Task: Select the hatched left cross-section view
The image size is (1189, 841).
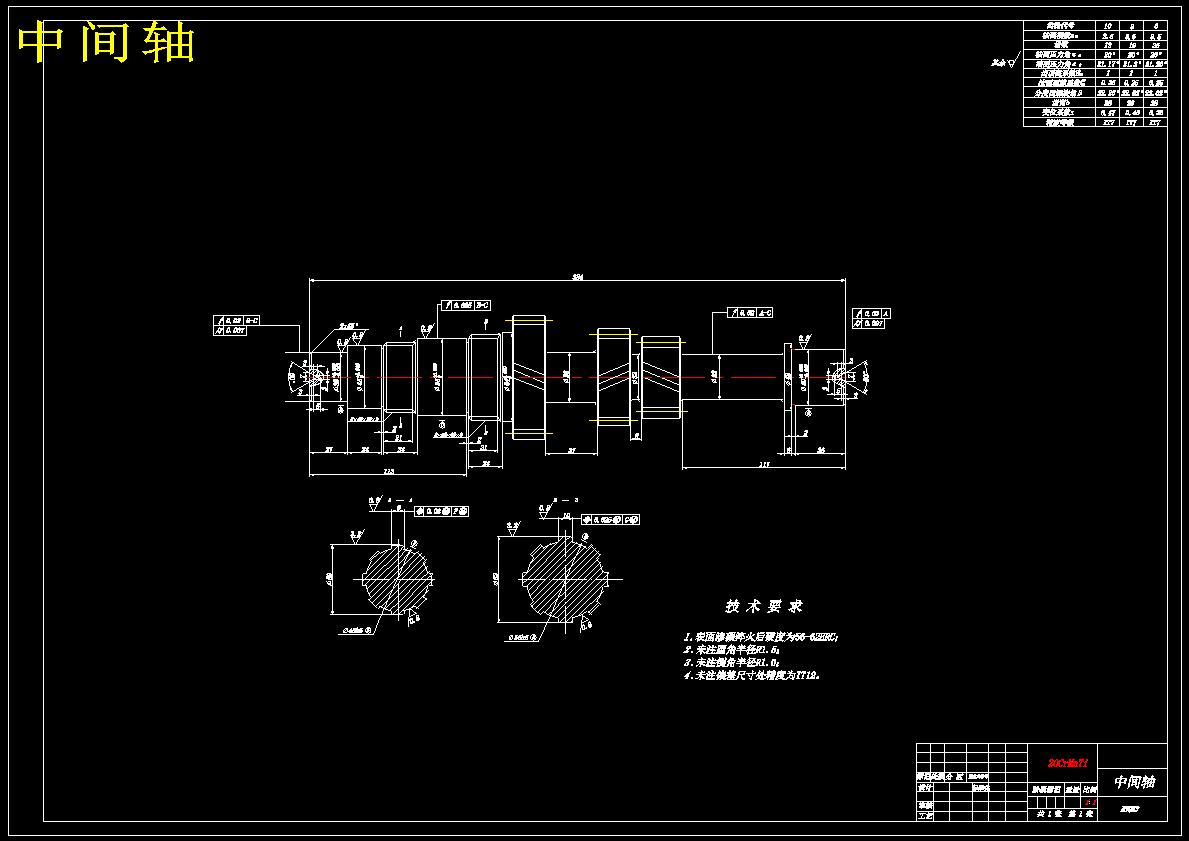Action: (x=397, y=579)
